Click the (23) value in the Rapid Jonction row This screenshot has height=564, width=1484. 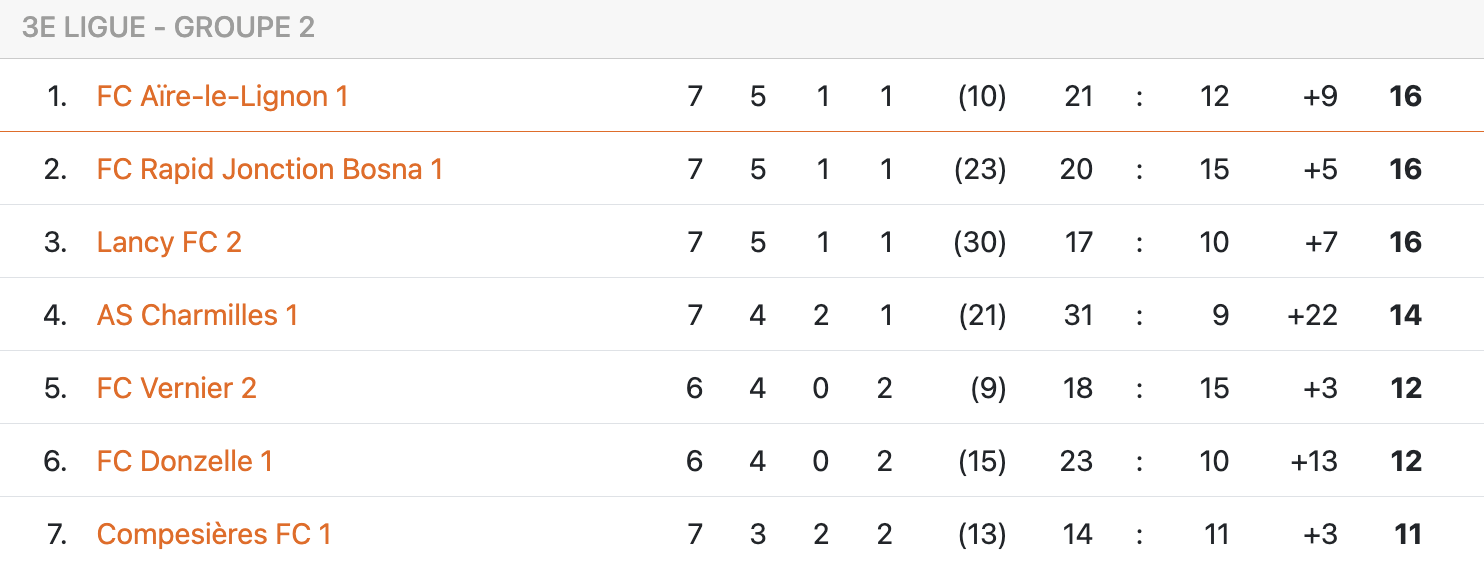point(981,169)
